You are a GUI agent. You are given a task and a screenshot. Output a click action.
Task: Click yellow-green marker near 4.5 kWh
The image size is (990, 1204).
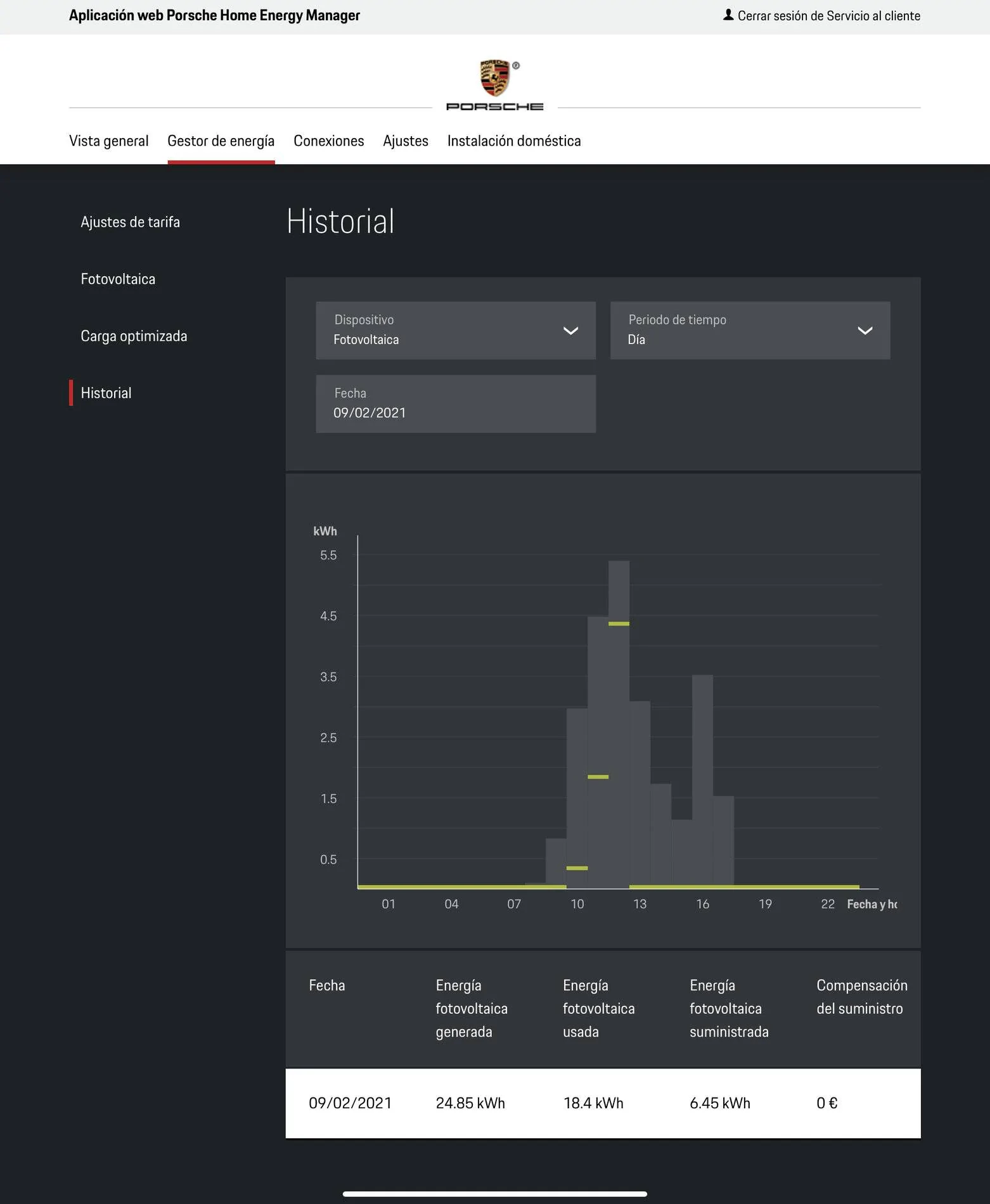[619, 624]
